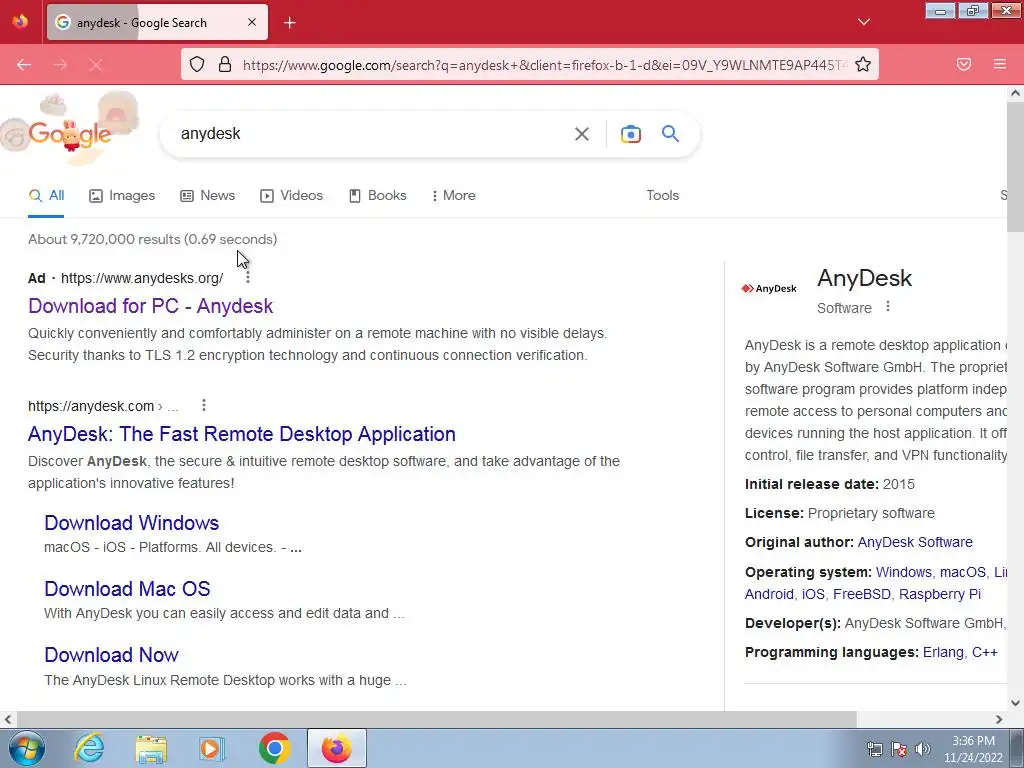The height and width of the screenshot is (768, 1024).
Task: Click the AnyDesk logo in the knowledge panel
Action: tap(769, 289)
